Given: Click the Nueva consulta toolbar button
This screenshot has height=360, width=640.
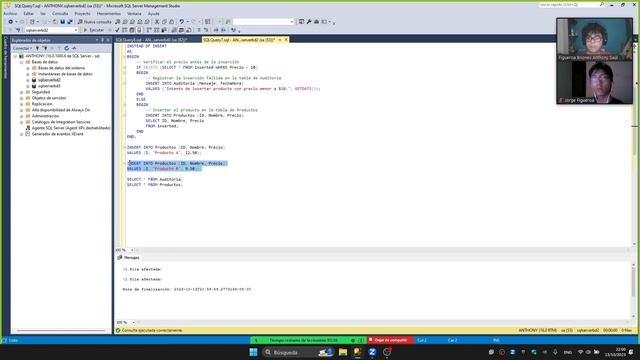Looking at the screenshot, I should 94,22.
